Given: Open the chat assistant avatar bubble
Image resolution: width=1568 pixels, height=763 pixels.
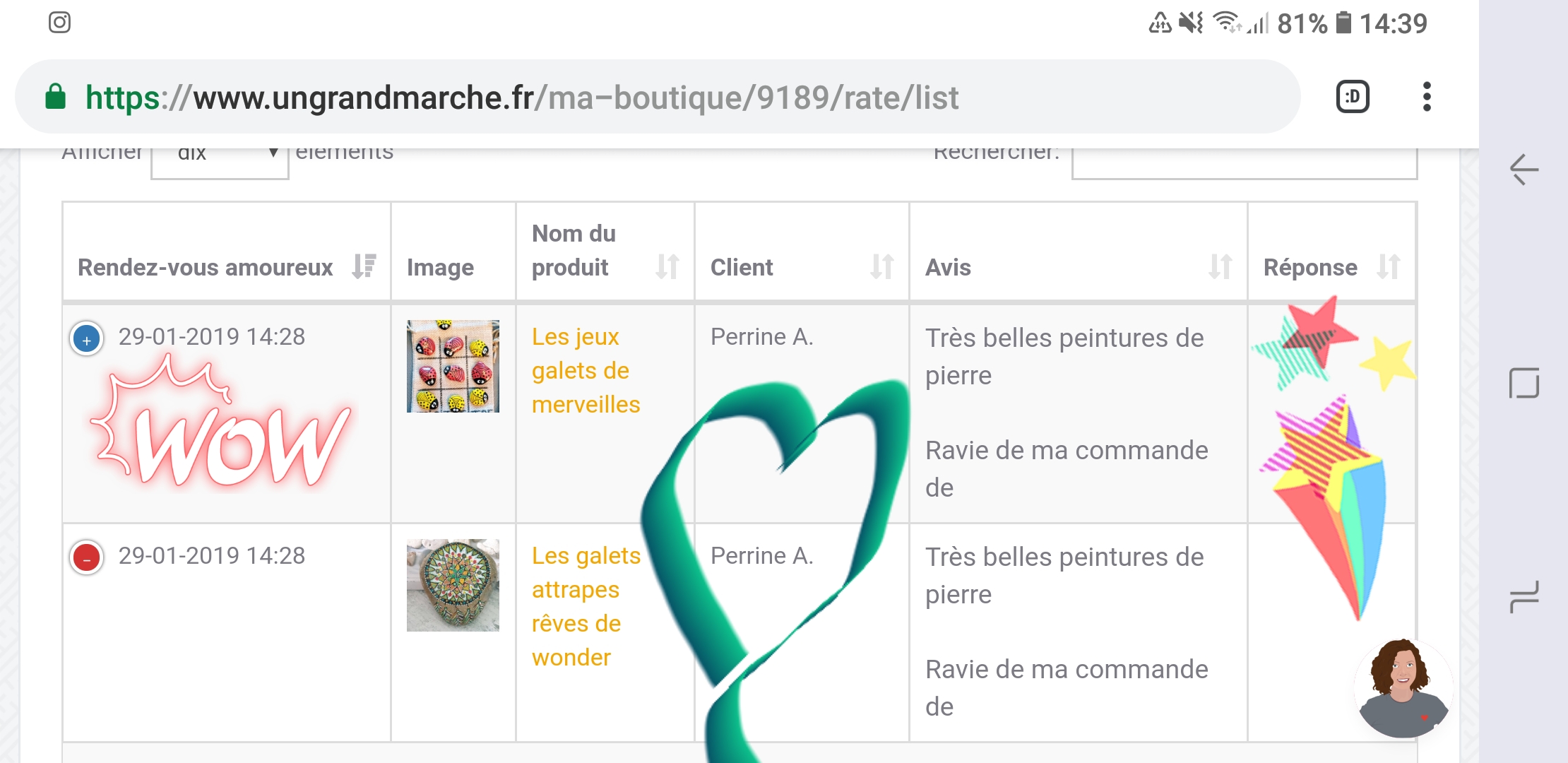Looking at the screenshot, I should coord(1403,688).
